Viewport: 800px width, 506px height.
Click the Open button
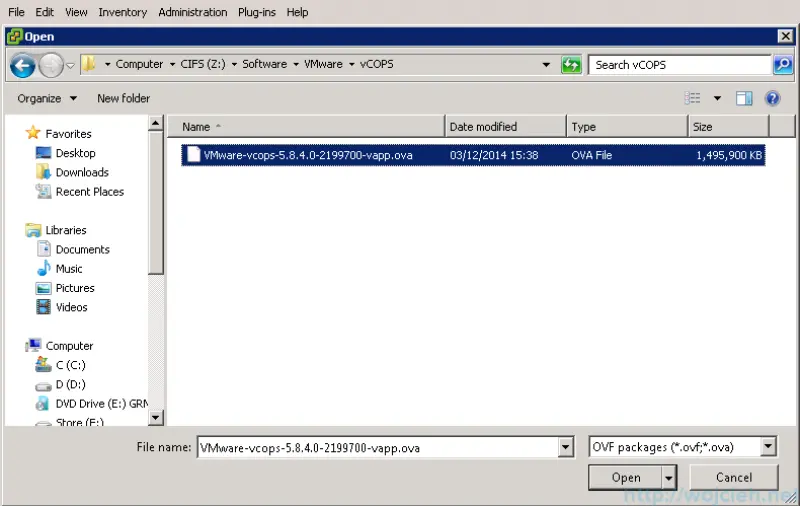coord(626,477)
